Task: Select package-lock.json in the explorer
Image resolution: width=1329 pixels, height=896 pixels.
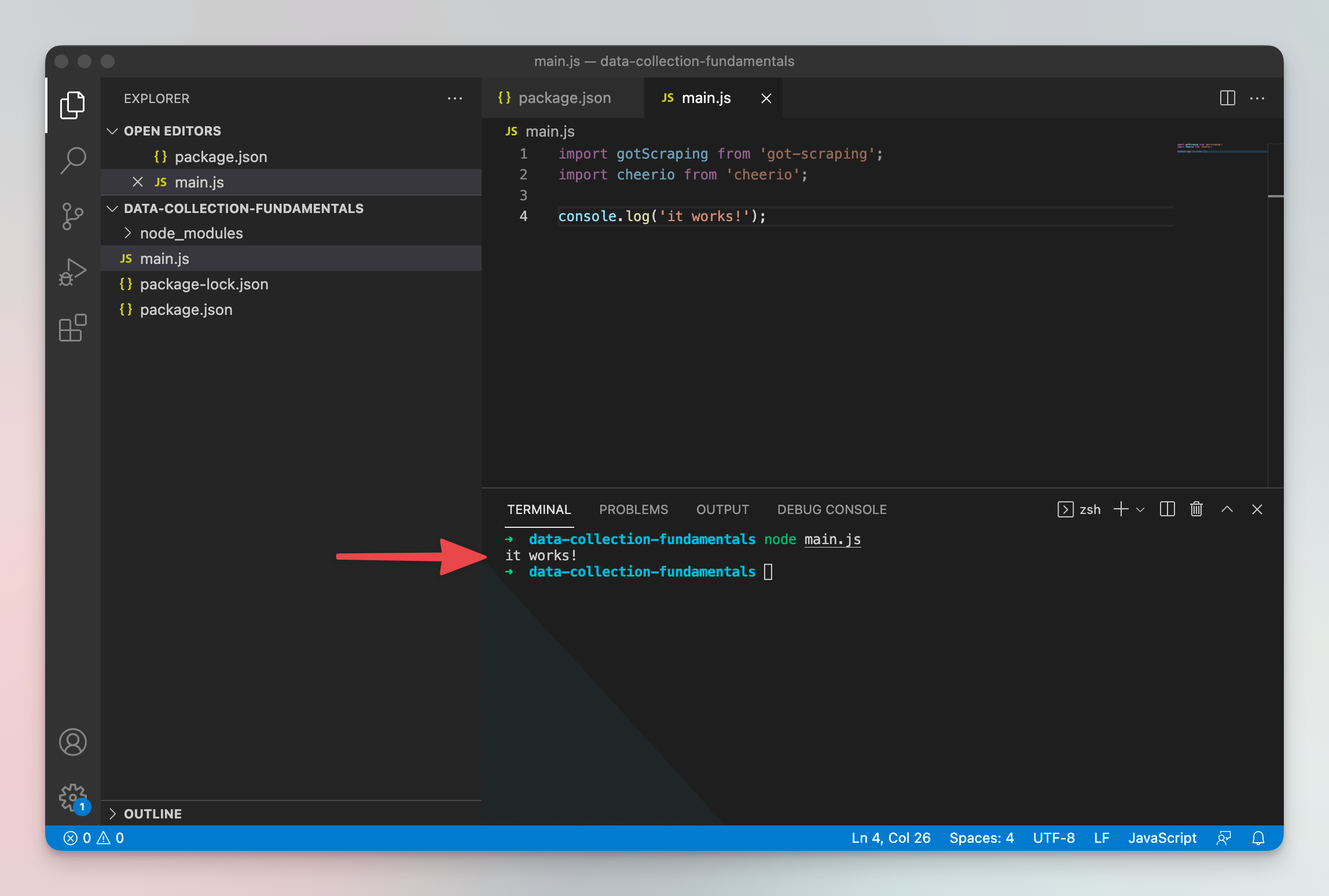Action: (204, 284)
